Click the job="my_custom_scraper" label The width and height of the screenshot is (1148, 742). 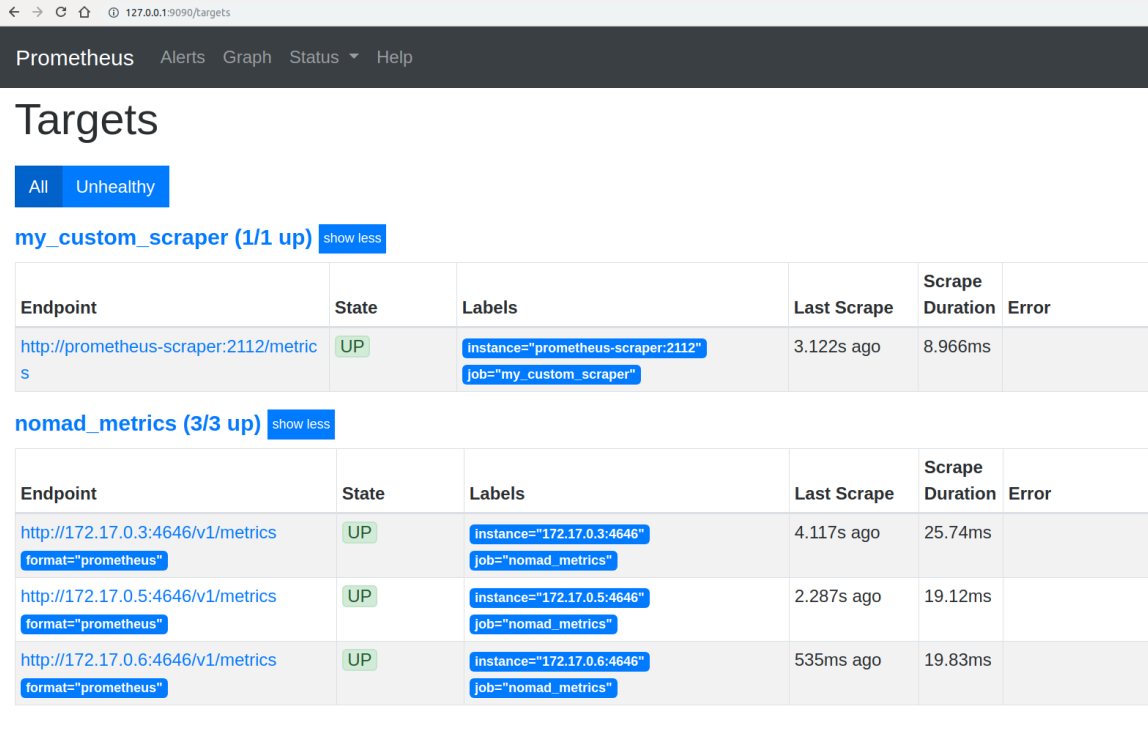(551, 374)
